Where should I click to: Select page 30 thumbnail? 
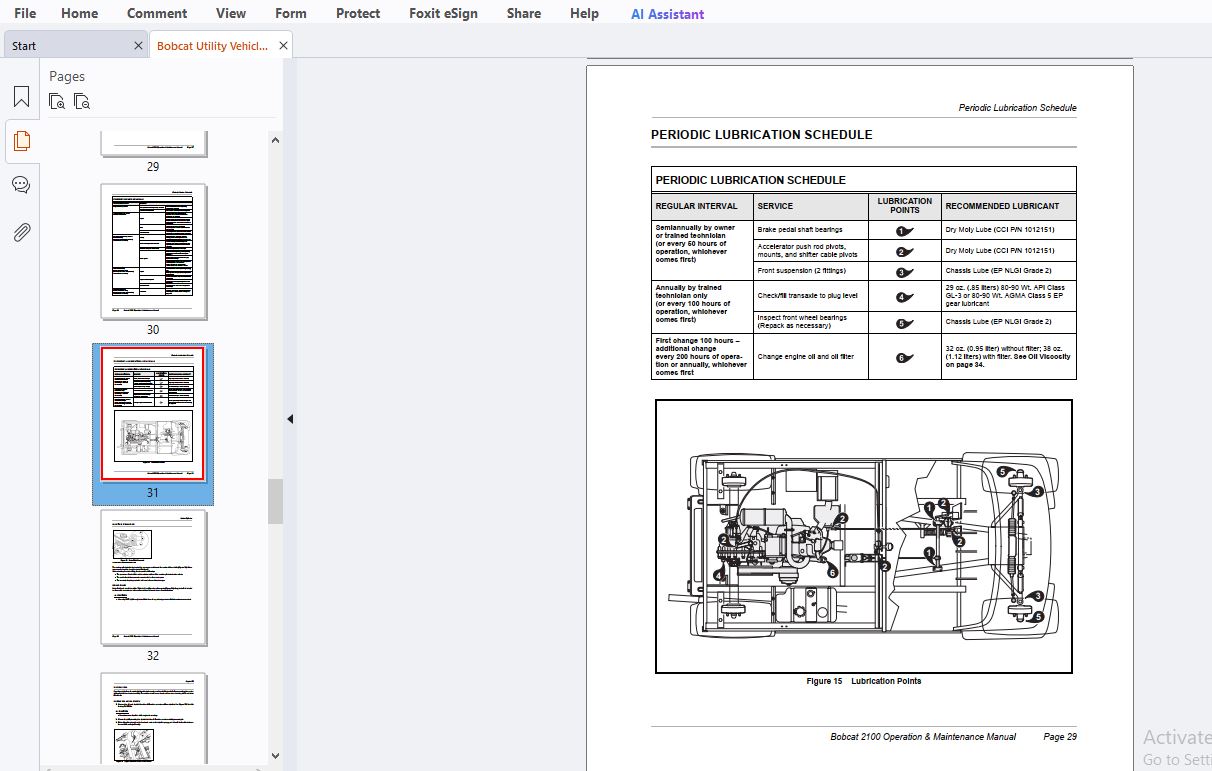tap(153, 251)
